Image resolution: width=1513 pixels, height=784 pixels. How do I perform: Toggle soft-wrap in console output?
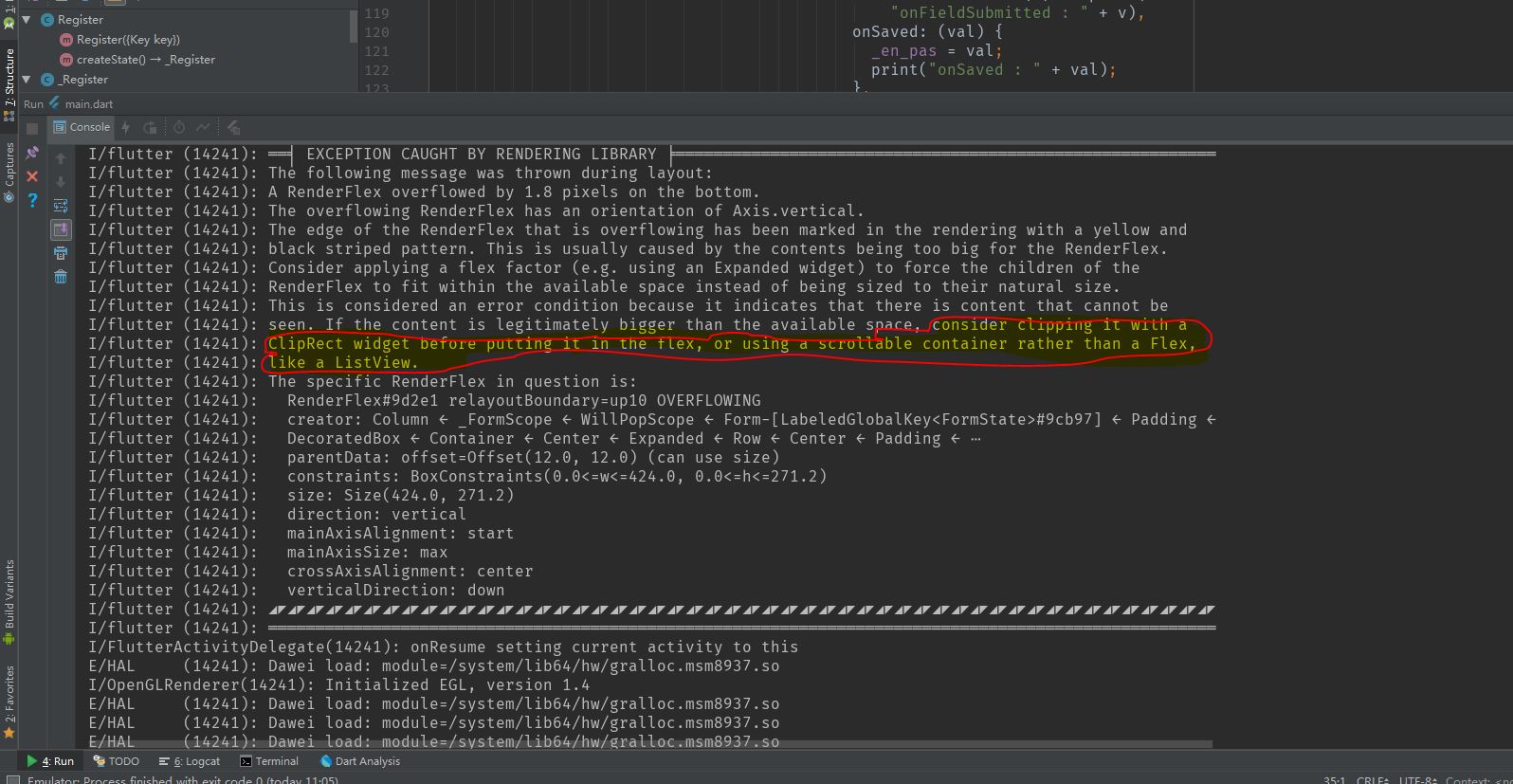(61, 205)
